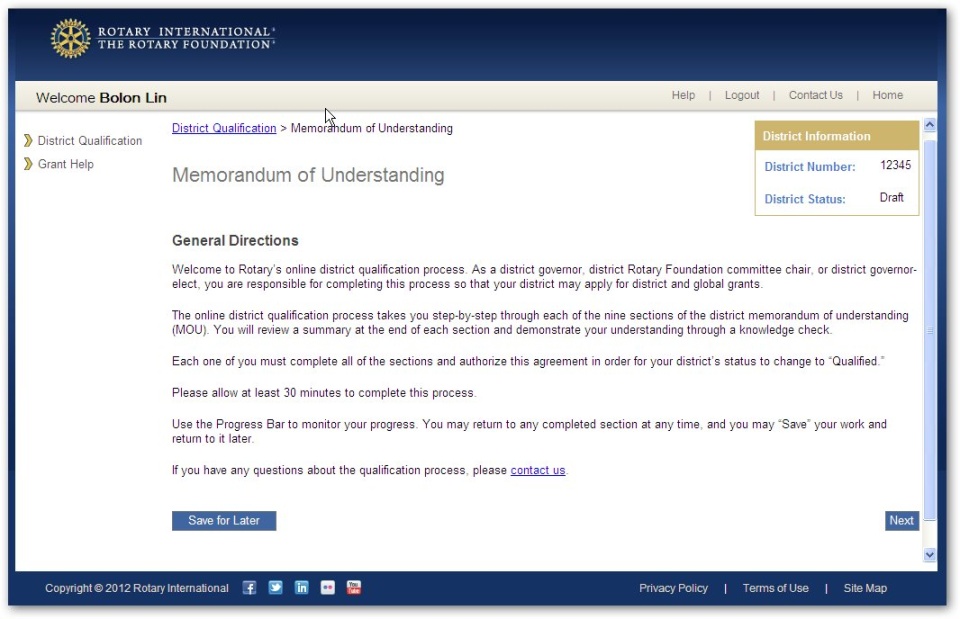
Task: Open the Help menu item
Action: click(683, 95)
